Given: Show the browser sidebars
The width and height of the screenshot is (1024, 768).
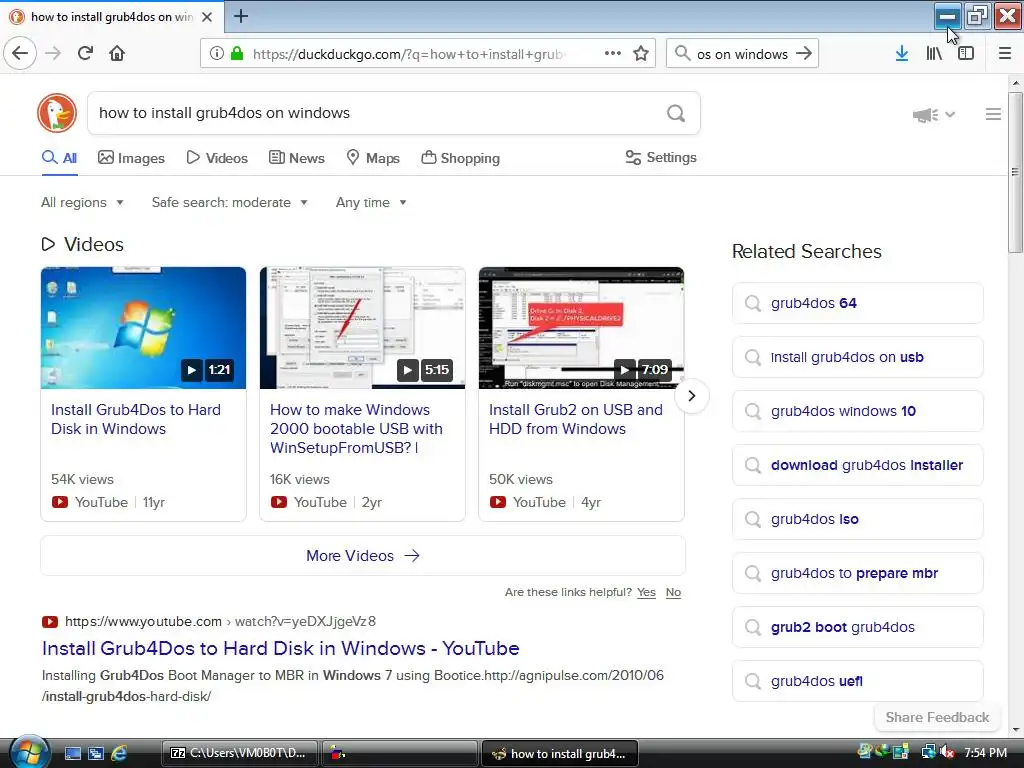Looking at the screenshot, I should (x=966, y=53).
